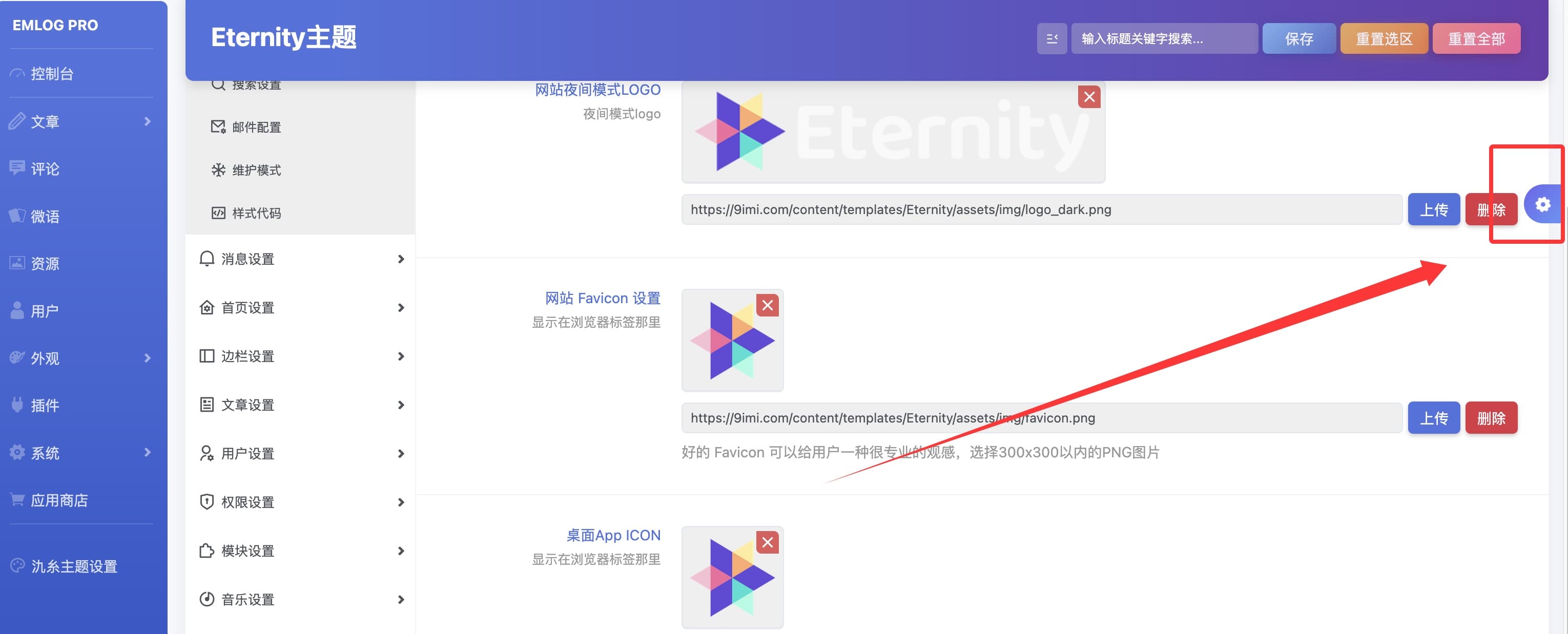Remove the night mode logo preview image

[1089, 97]
